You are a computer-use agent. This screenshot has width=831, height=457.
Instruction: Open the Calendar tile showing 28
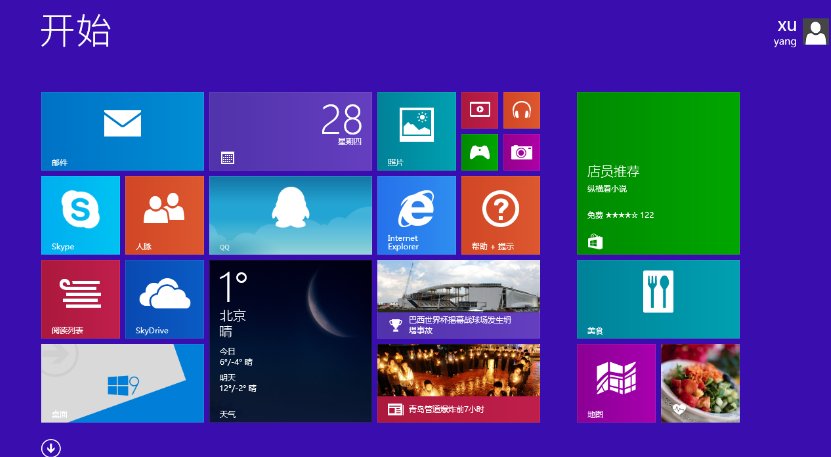point(290,131)
